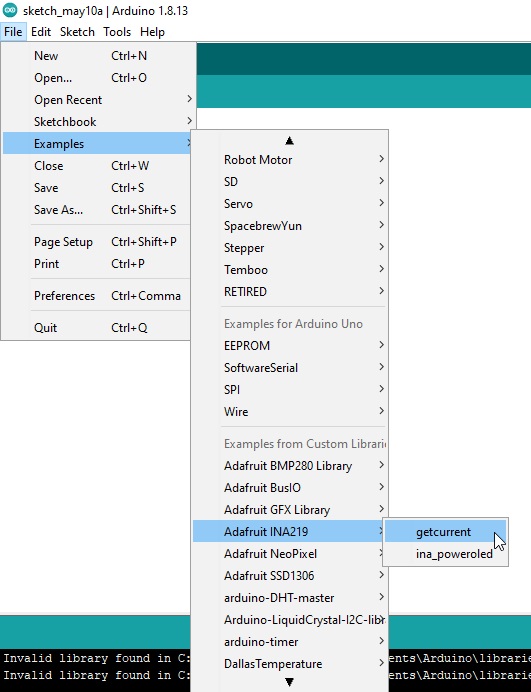Open the File menu
This screenshot has width=531, height=692.
coord(13,32)
